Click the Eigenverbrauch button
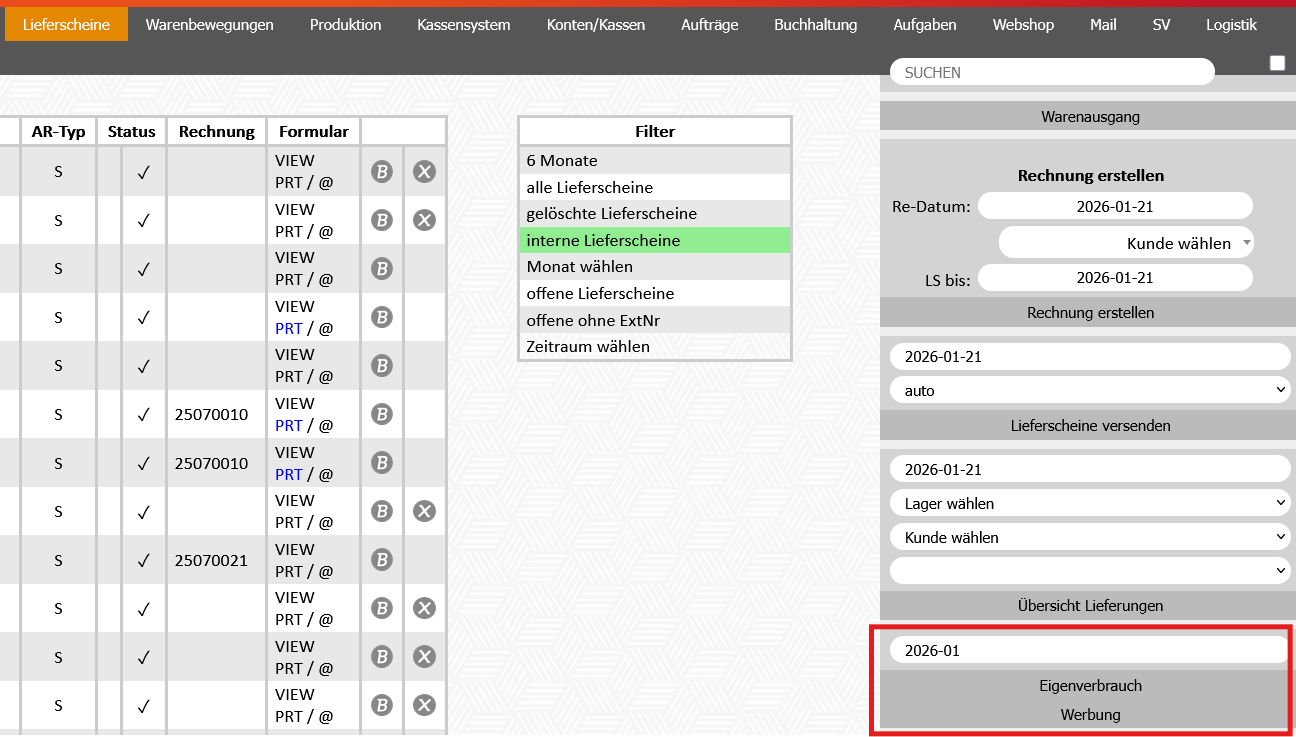The height and width of the screenshot is (737, 1296). pyautogui.click(x=1090, y=686)
